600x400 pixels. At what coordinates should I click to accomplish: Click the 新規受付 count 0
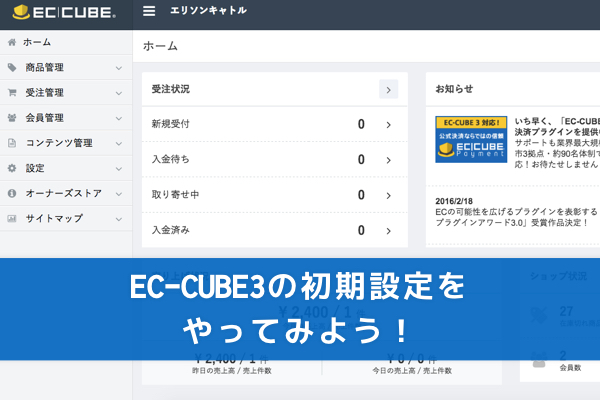(x=361, y=124)
